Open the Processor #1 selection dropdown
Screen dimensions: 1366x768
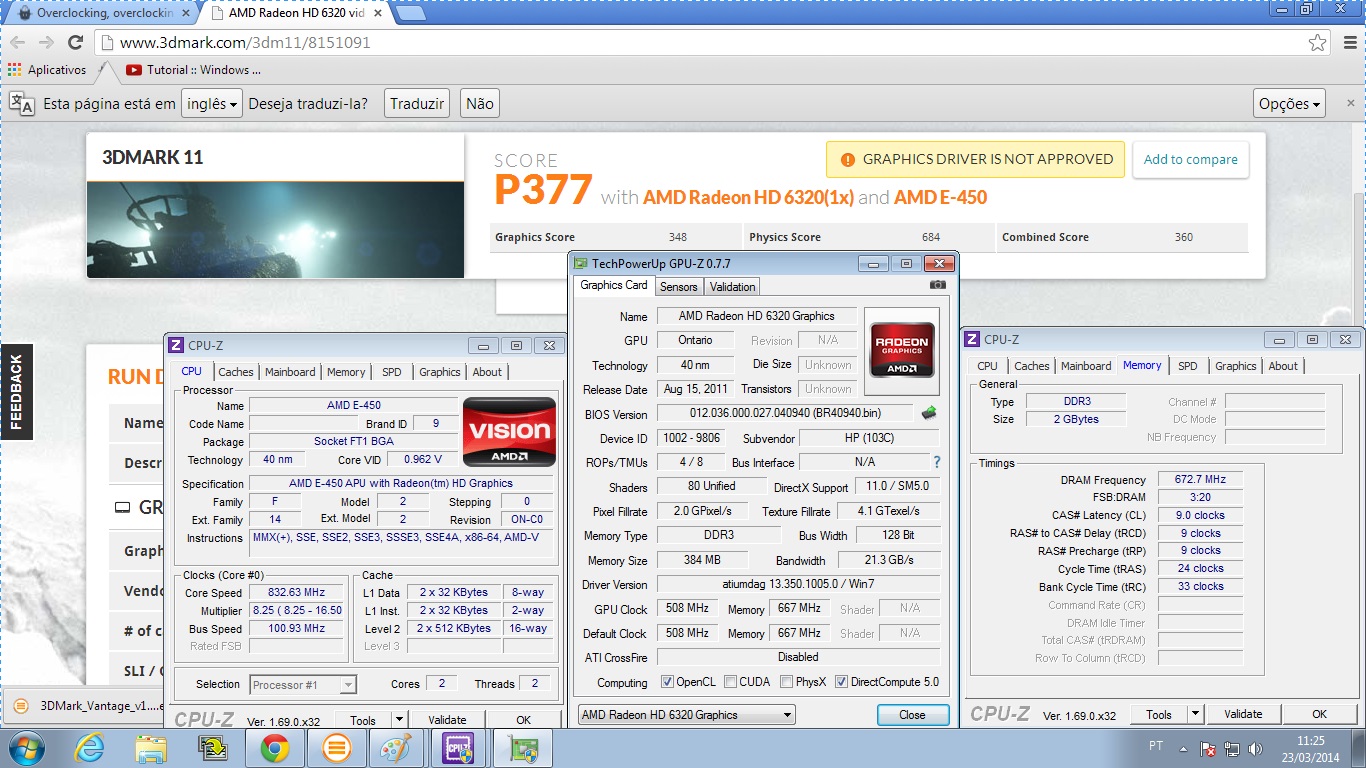(304, 684)
